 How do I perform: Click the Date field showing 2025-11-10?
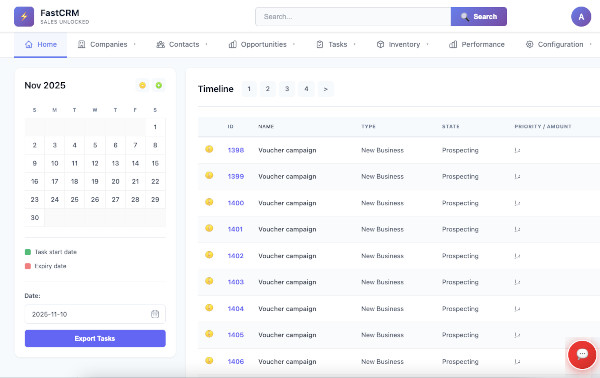tap(95, 314)
